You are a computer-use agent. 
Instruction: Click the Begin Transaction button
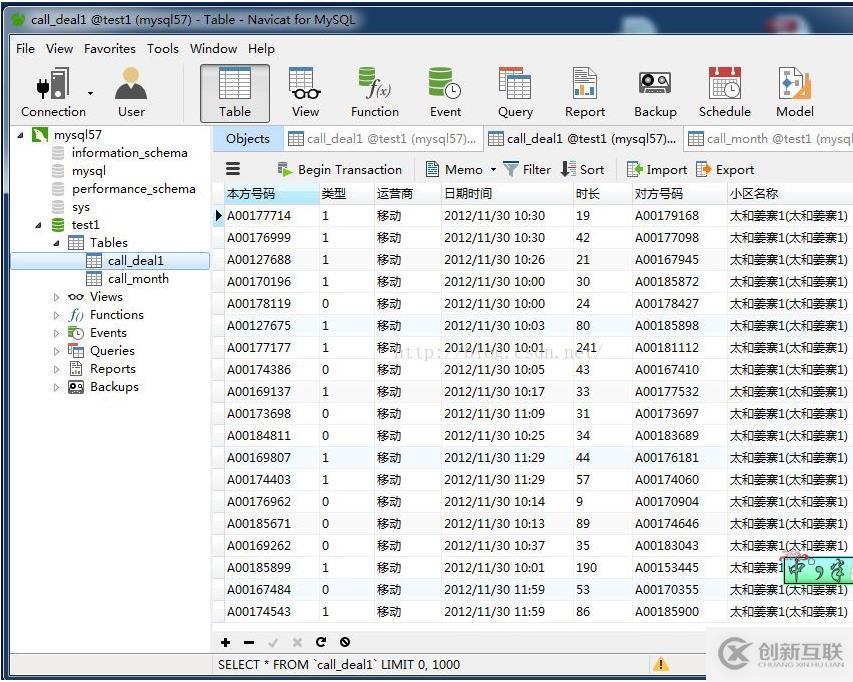pyautogui.click(x=339, y=170)
